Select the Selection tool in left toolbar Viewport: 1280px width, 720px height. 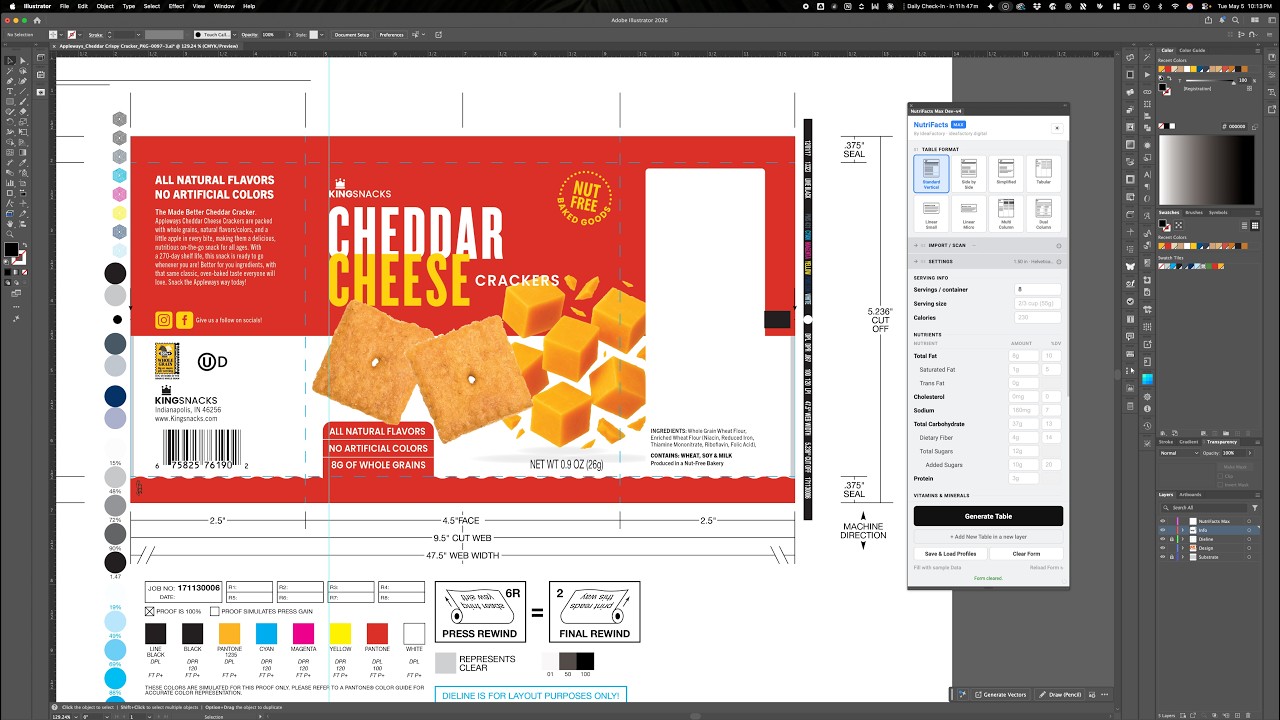click(10, 61)
